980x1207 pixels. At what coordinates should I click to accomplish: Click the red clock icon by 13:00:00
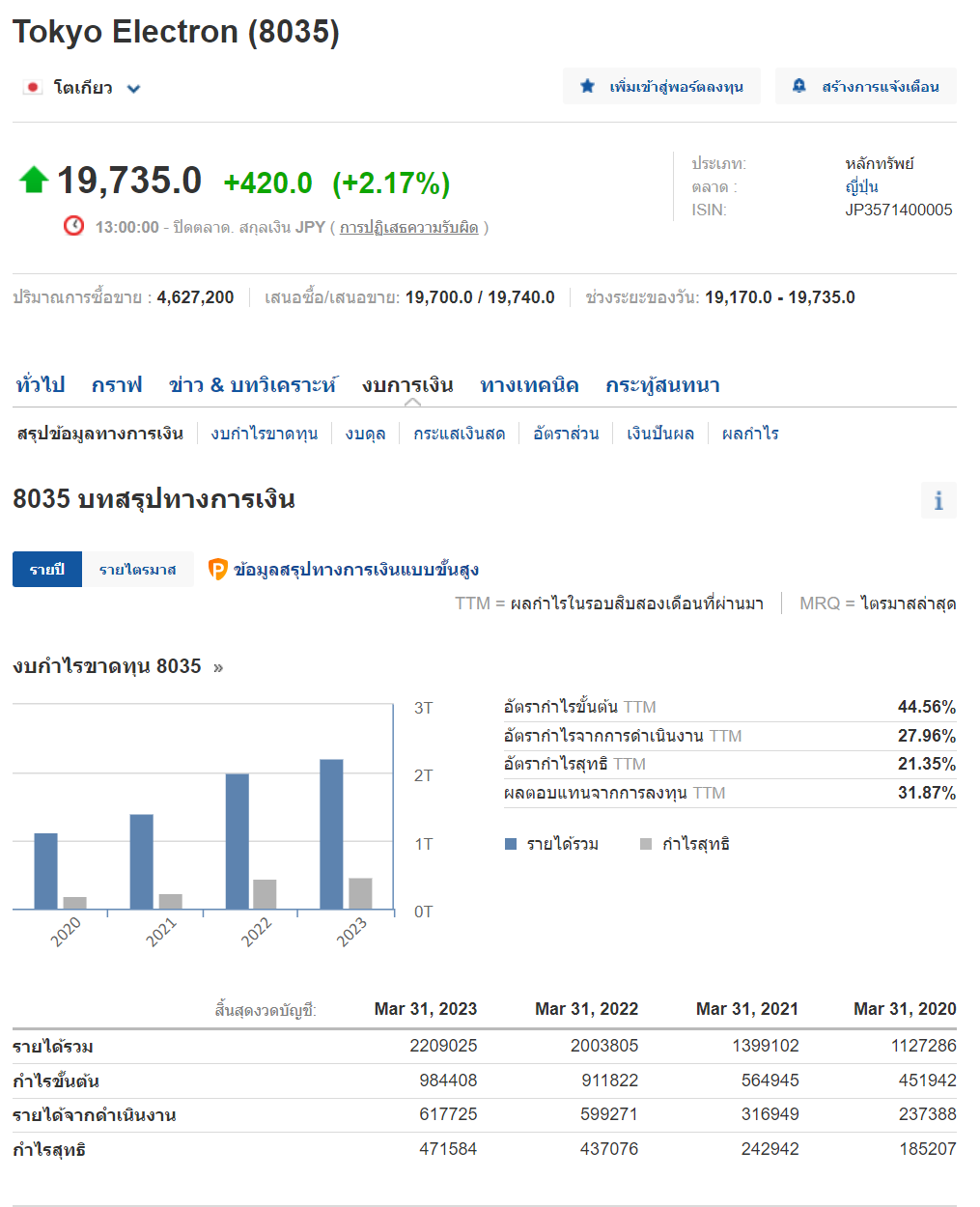click(x=73, y=226)
